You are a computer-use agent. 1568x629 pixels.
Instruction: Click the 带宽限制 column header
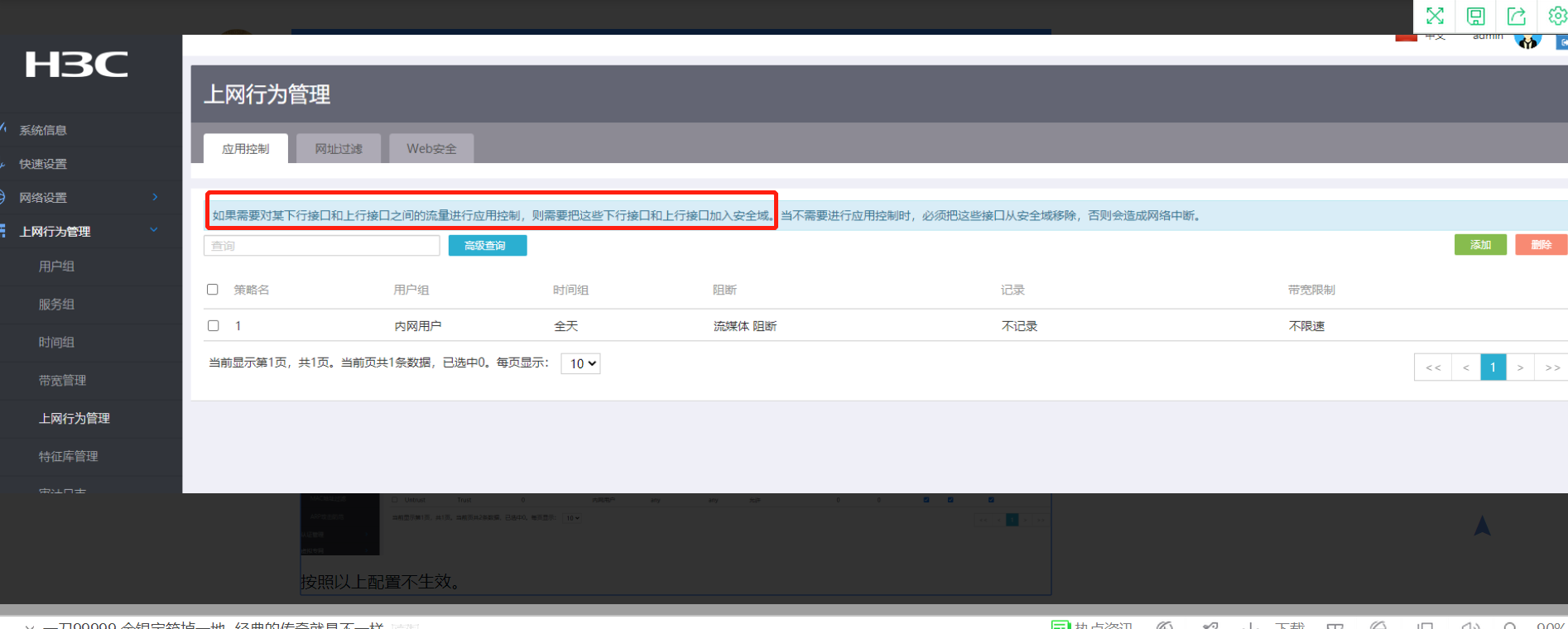(x=1311, y=290)
